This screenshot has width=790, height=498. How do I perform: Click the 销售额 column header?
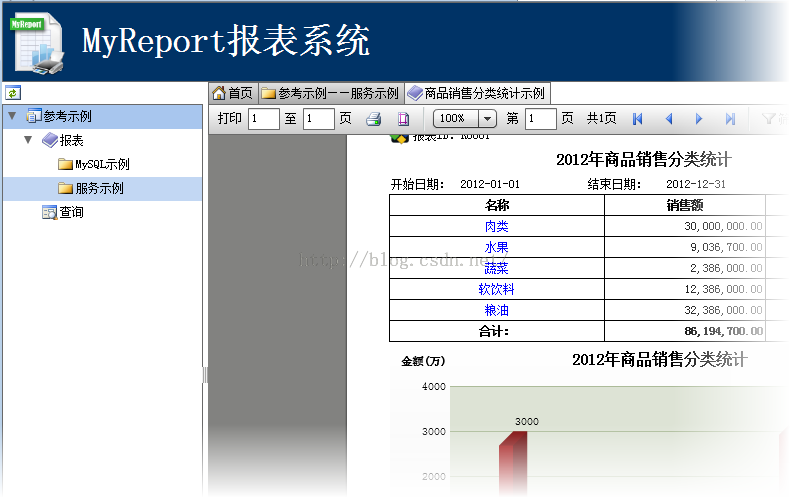click(685, 205)
